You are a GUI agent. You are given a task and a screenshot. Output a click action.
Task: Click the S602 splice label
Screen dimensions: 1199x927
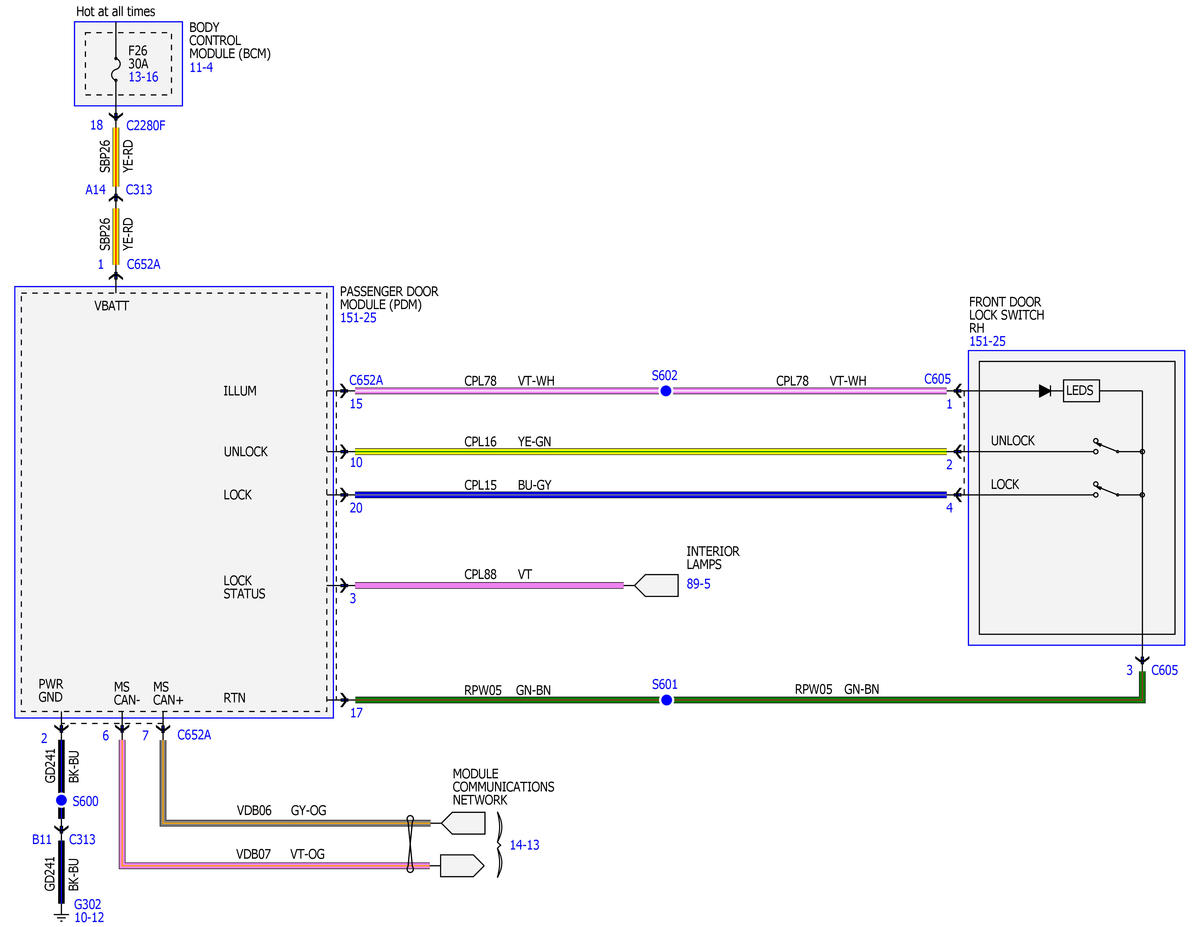pos(664,376)
